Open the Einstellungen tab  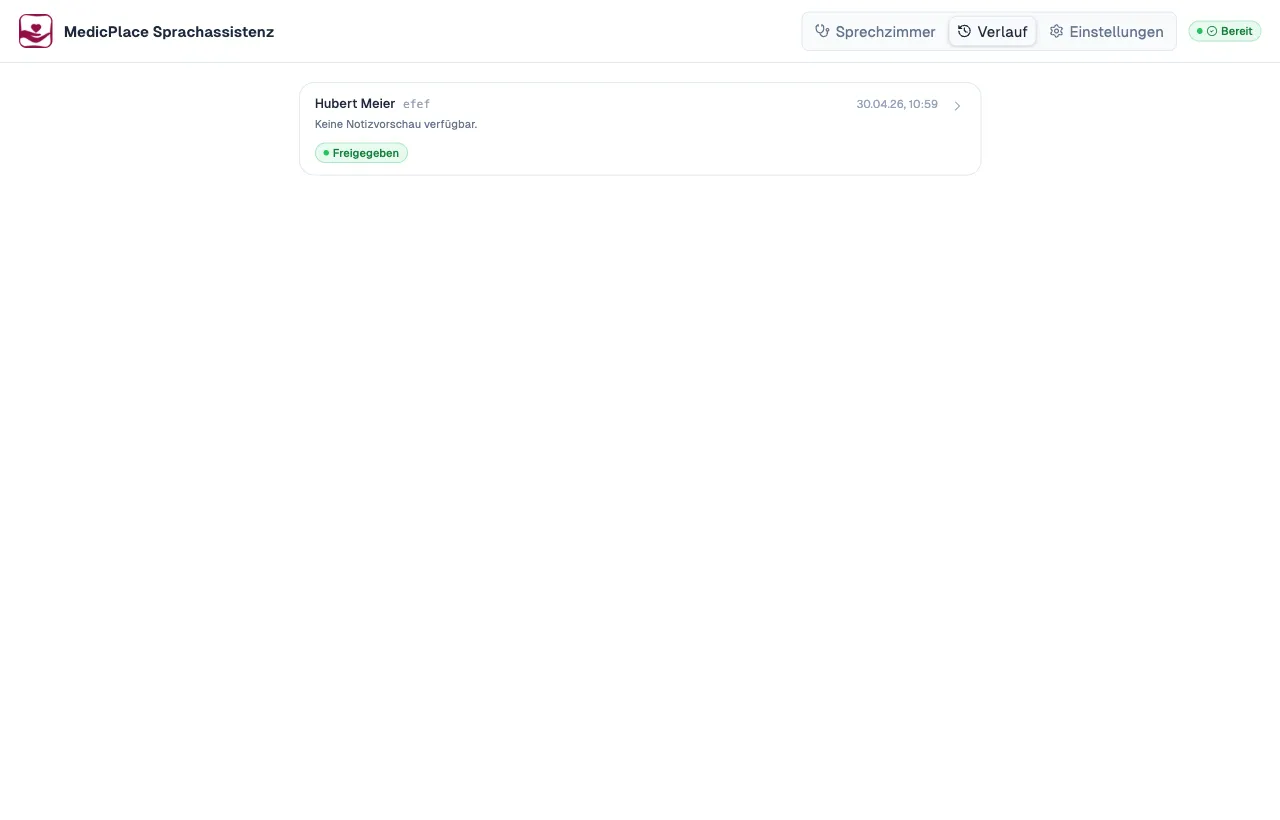tap(1106, 31)
